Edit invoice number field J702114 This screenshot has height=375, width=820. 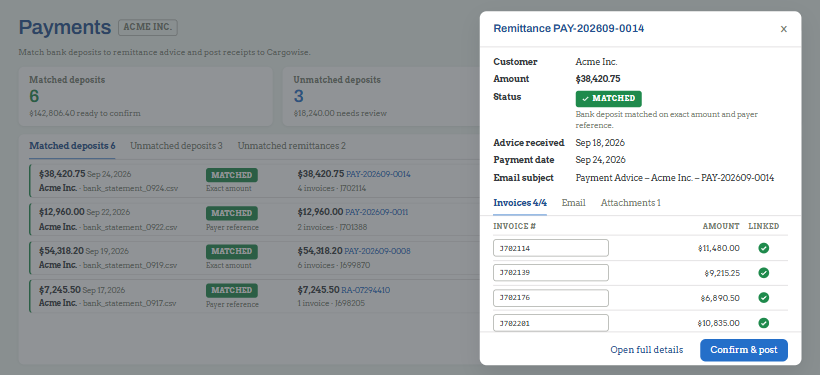551,248
